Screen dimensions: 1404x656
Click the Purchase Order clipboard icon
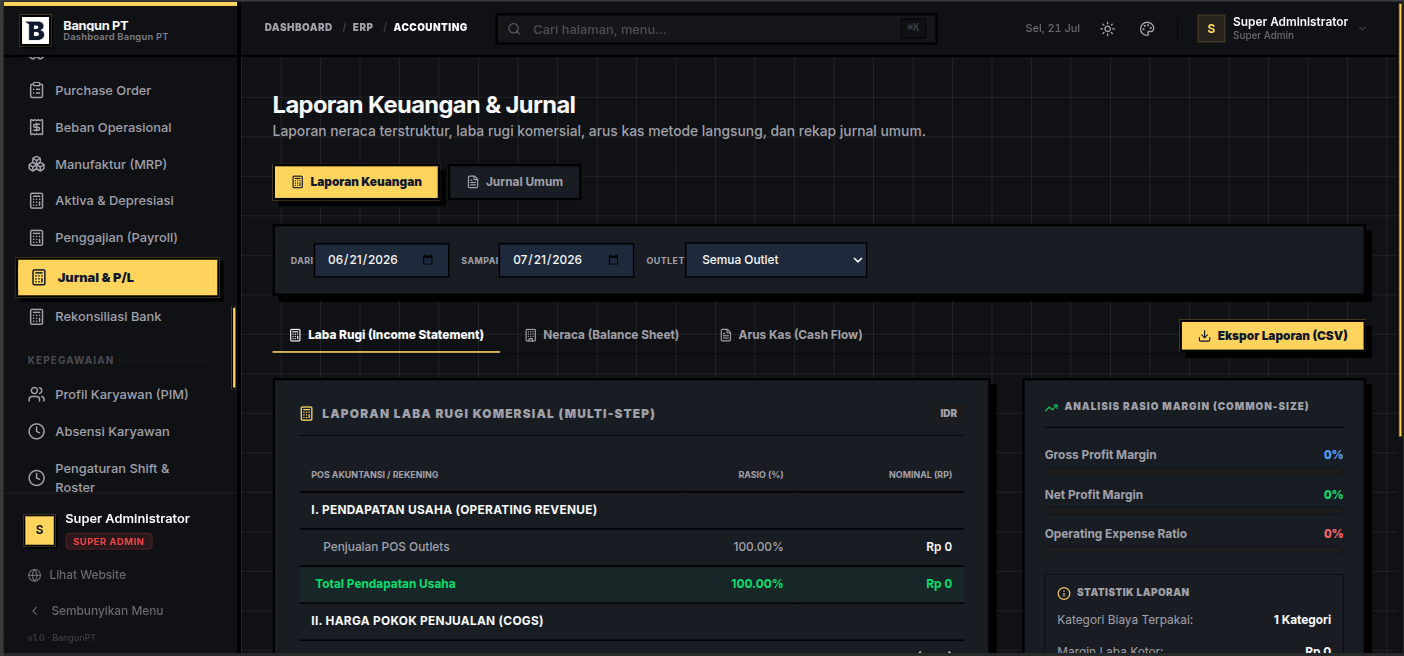tap(36, 90)
